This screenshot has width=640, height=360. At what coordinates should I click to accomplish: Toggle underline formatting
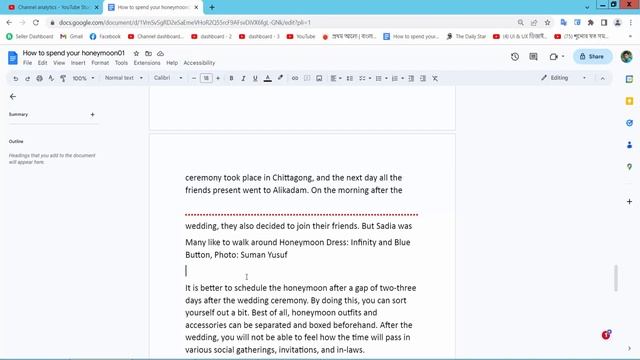coord(255,78)
